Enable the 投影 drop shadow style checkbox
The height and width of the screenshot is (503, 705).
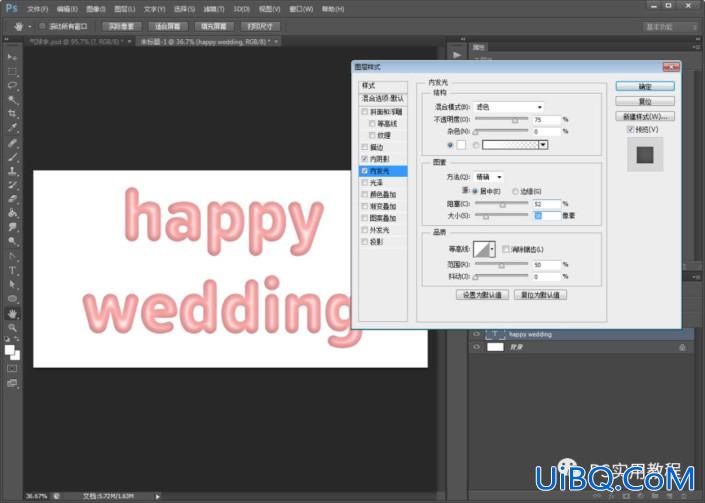(365, 242)
